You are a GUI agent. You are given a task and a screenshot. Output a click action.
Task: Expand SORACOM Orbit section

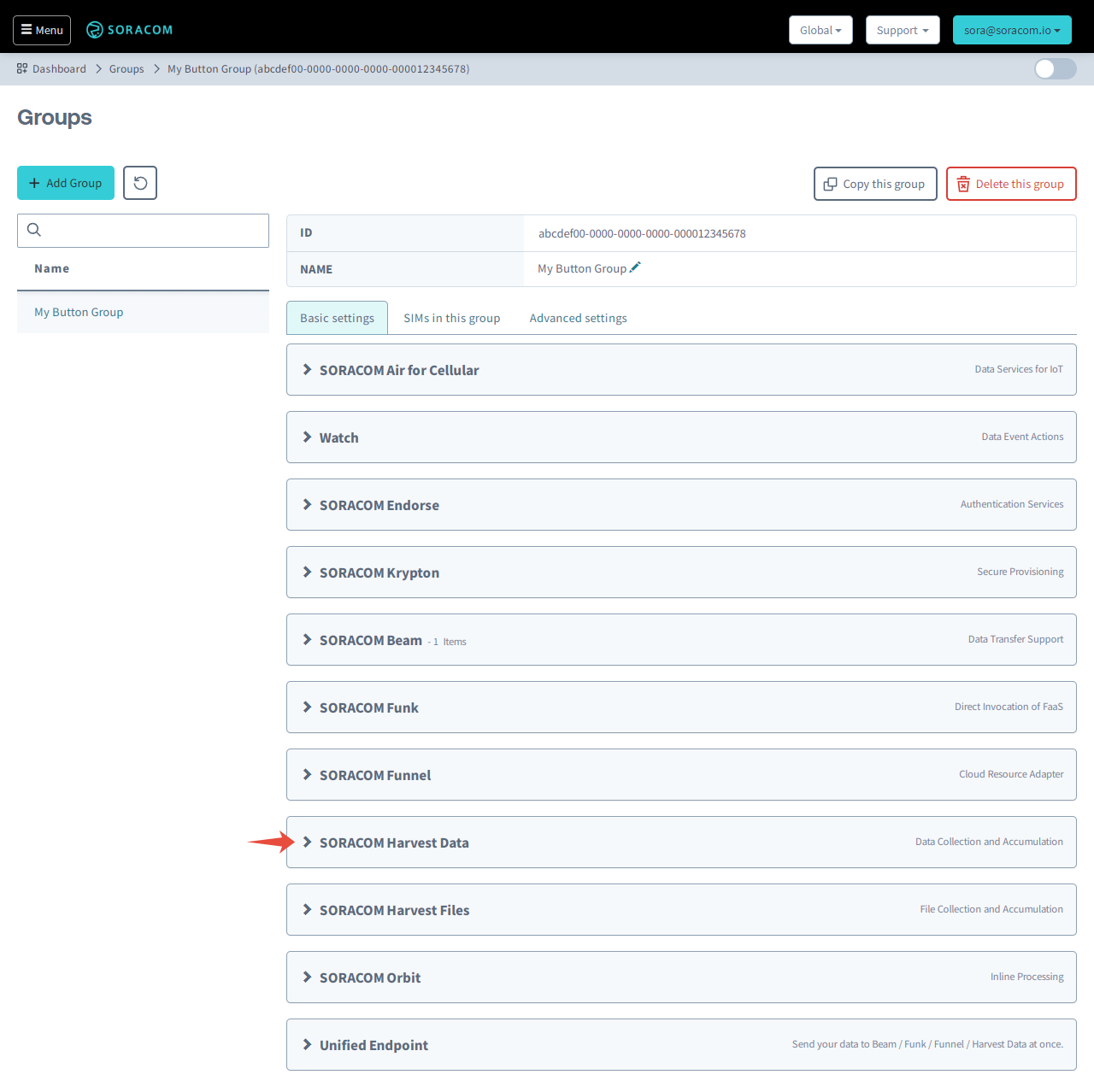pyautogui.click(x=681, y=978)
